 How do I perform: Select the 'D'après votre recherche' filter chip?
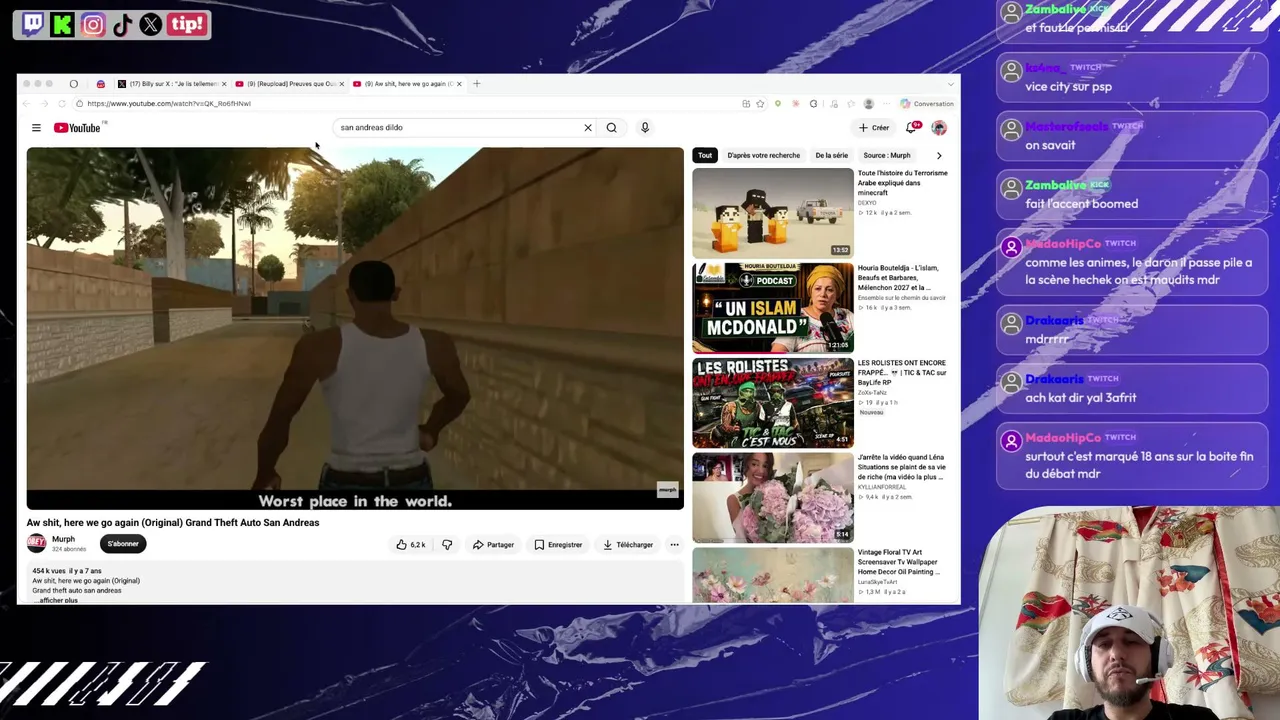coord(764,156)
